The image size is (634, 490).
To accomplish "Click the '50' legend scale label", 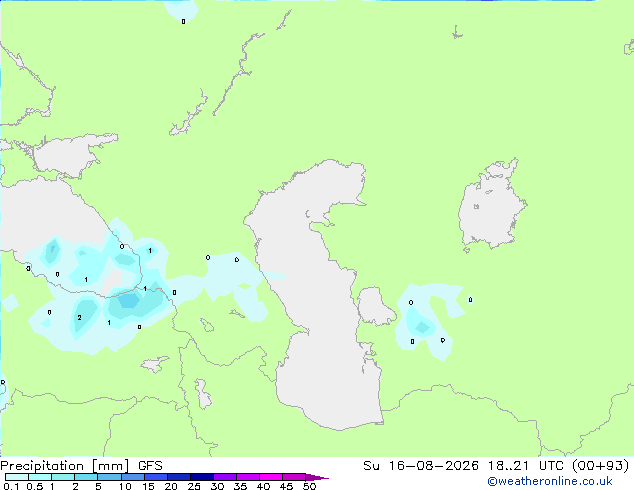I will tap(309, 486).
